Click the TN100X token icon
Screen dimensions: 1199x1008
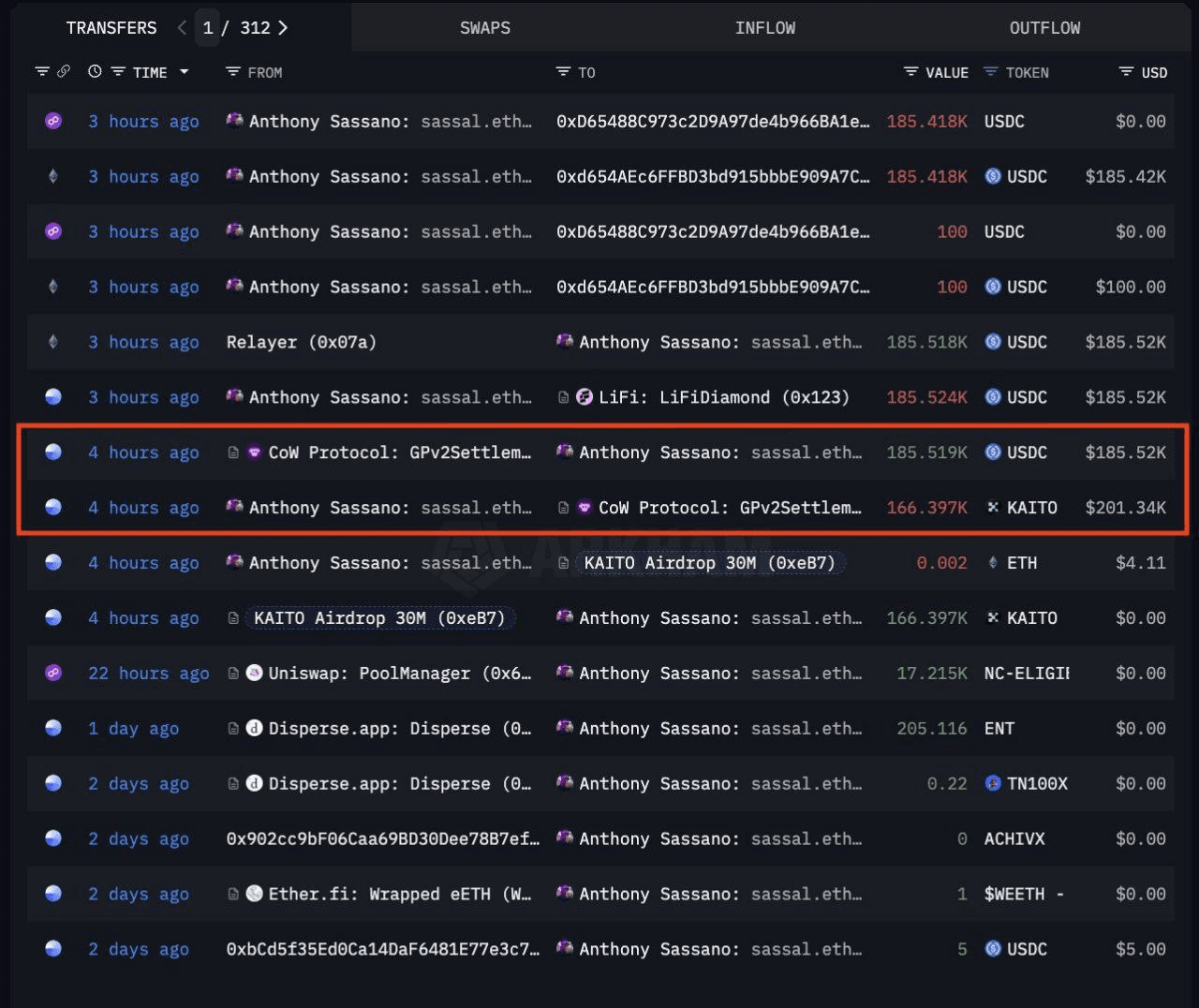(x=993, y=783)
